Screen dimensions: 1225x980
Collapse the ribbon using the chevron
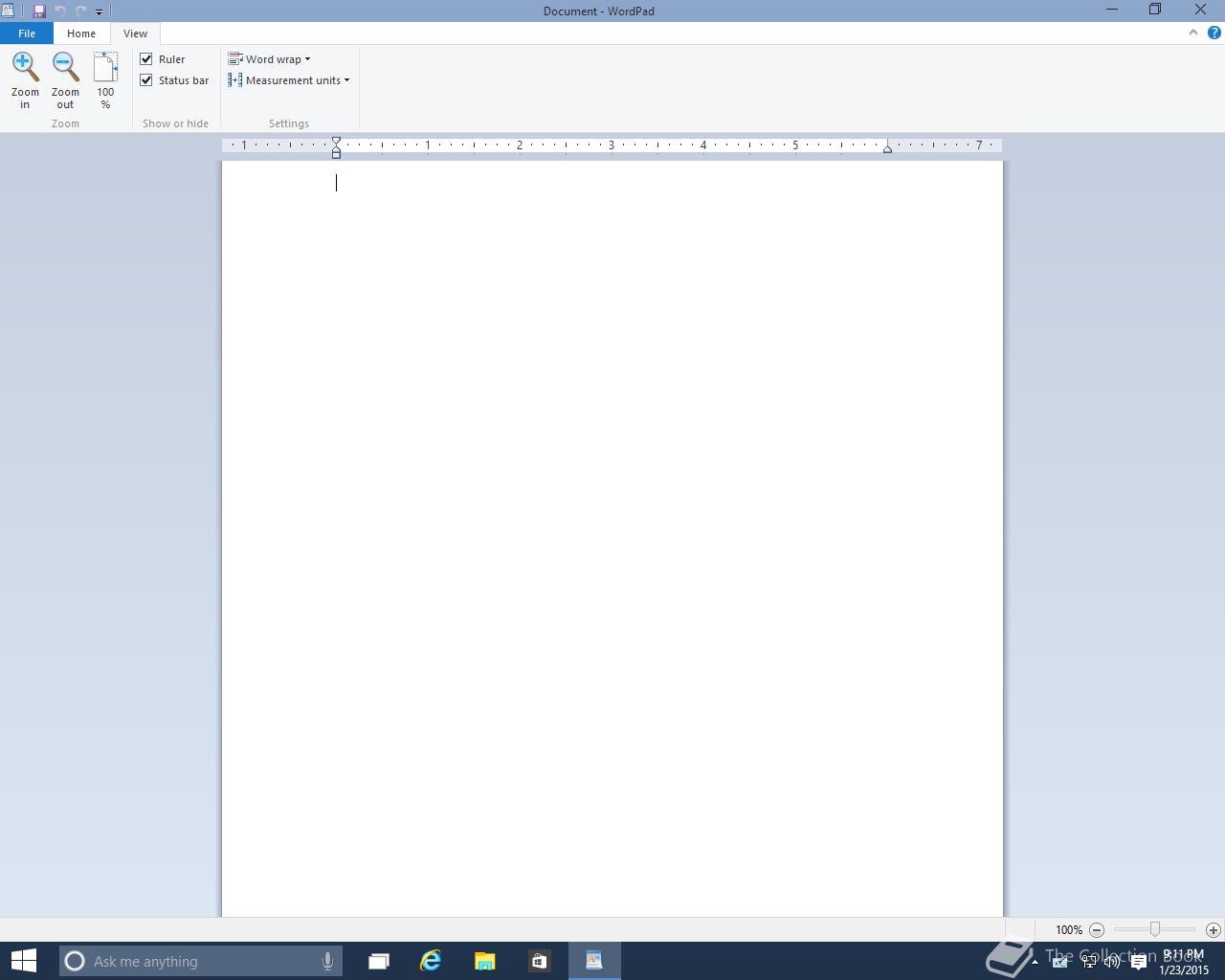[x=1193, y=33]
